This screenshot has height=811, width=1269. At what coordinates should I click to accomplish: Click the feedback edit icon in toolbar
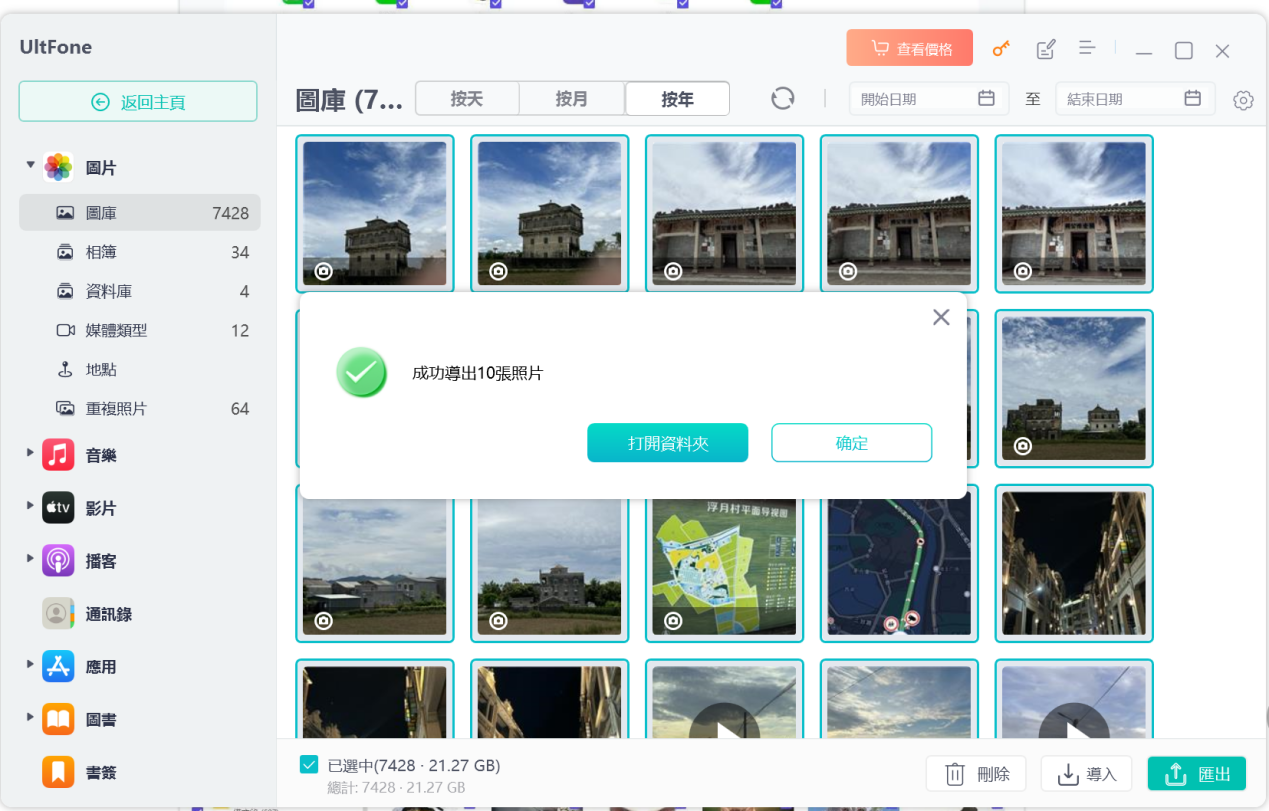[1045, 48]
